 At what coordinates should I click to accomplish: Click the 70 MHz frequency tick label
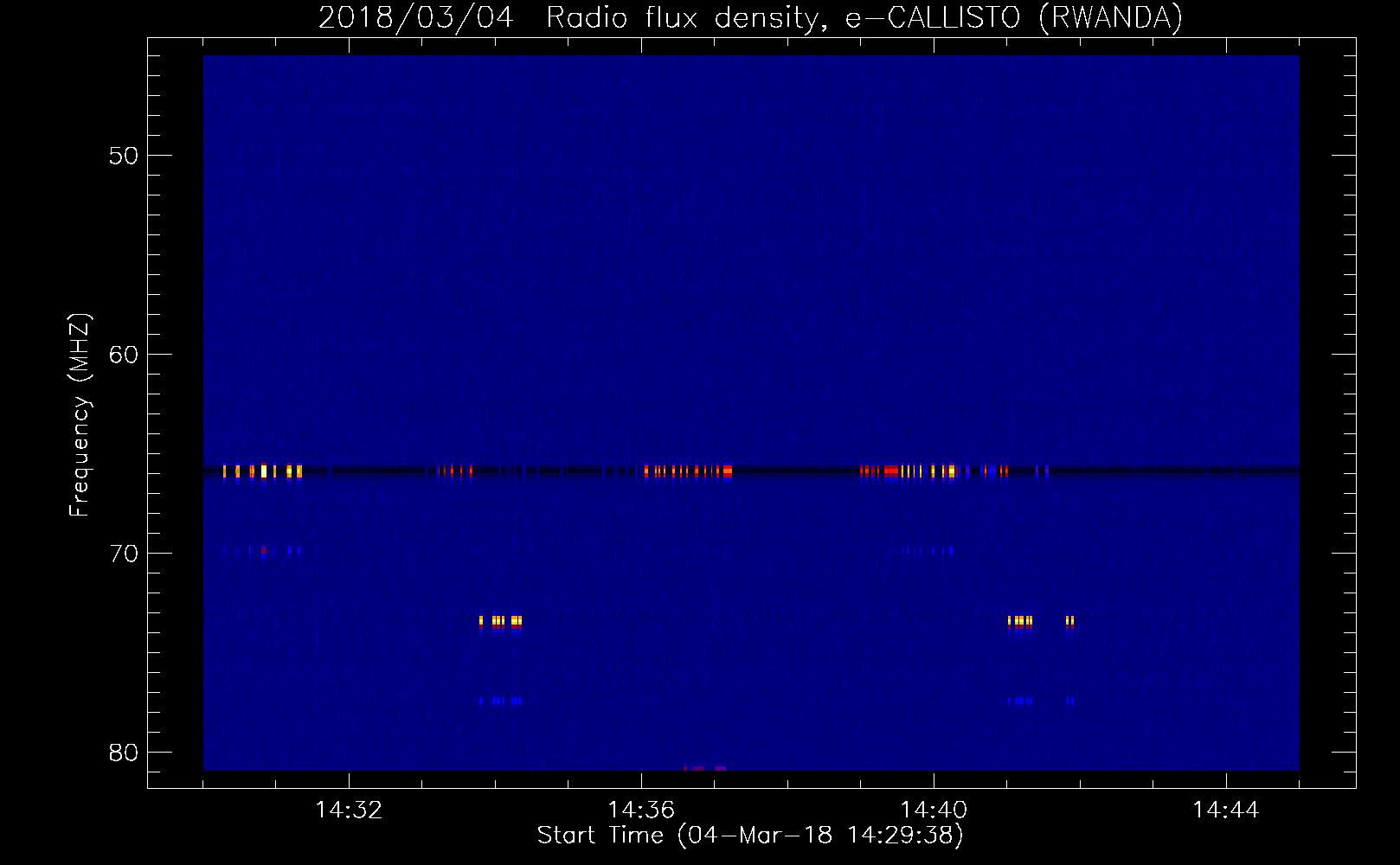[124, 554]
